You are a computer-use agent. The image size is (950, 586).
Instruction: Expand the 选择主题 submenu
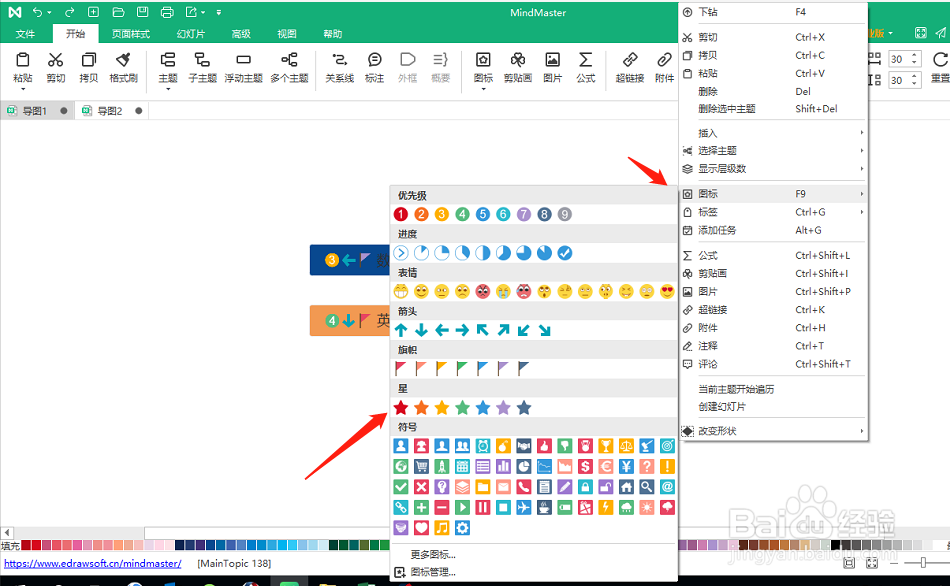click(x=772, y=150)
